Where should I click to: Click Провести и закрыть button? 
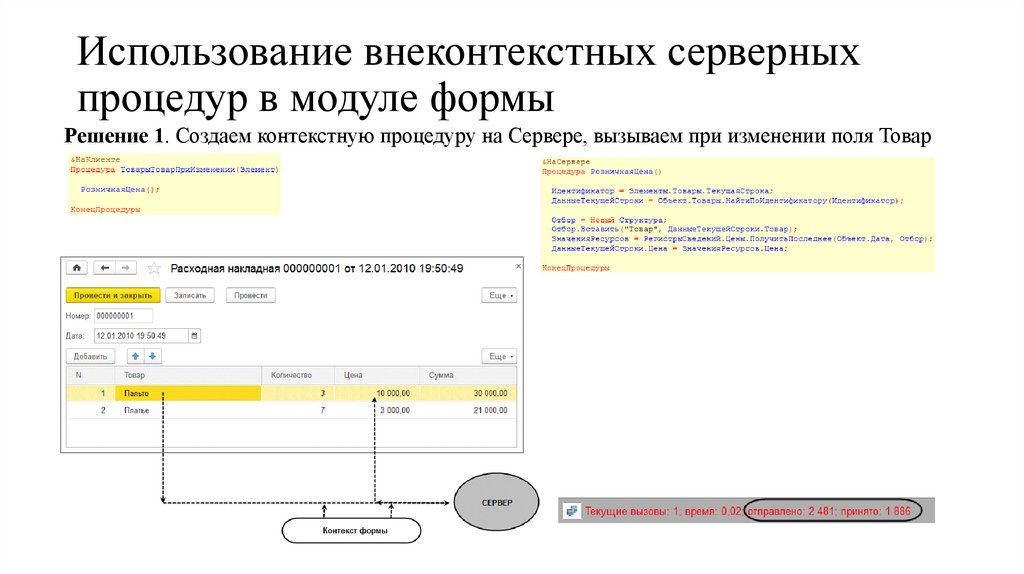point(112,295)
